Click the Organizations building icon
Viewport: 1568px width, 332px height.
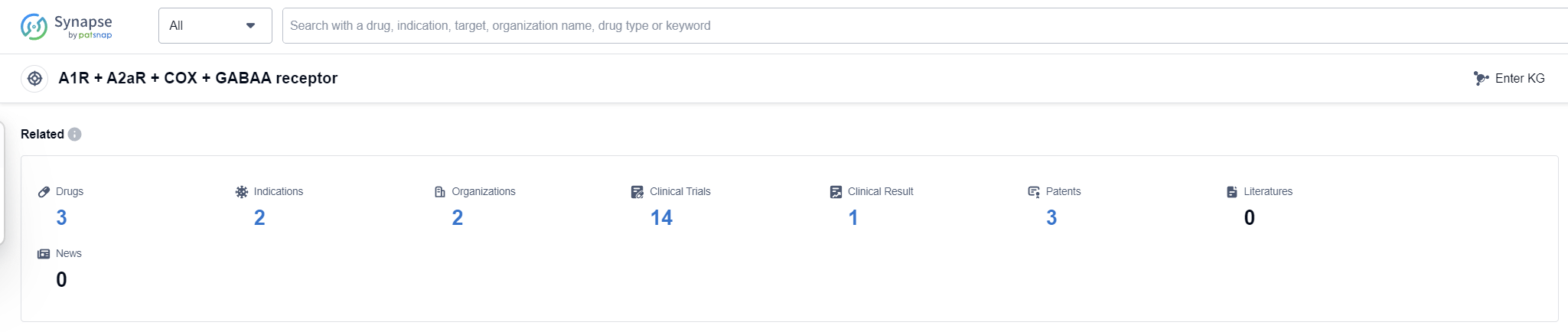click(440, 192)
